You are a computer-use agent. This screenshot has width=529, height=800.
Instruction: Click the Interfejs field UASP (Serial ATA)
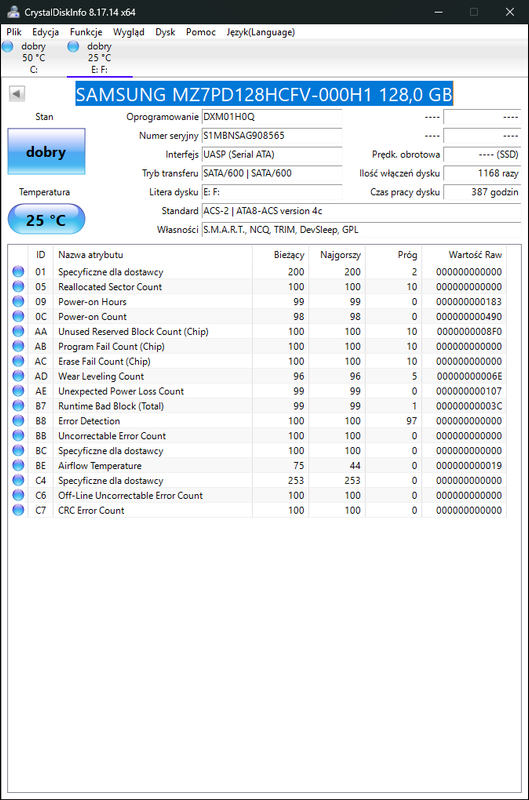(272, 155)
